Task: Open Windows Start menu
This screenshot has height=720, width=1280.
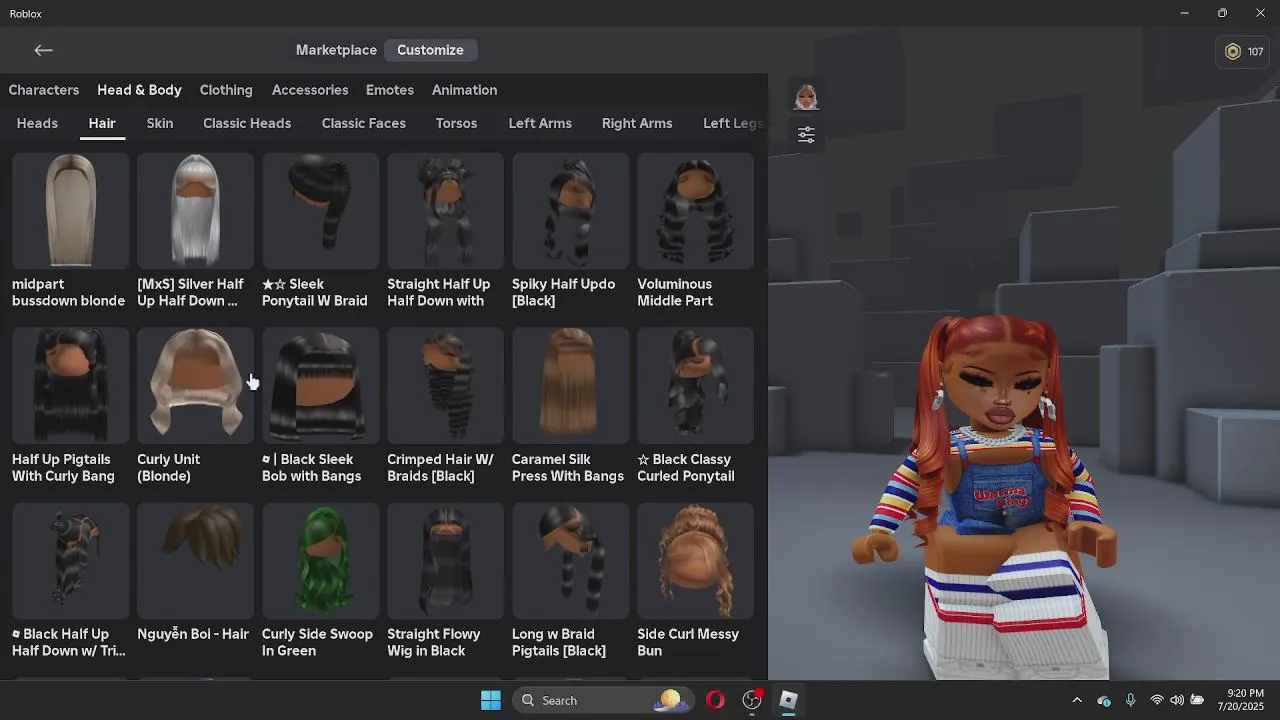Action: [491, 700]
